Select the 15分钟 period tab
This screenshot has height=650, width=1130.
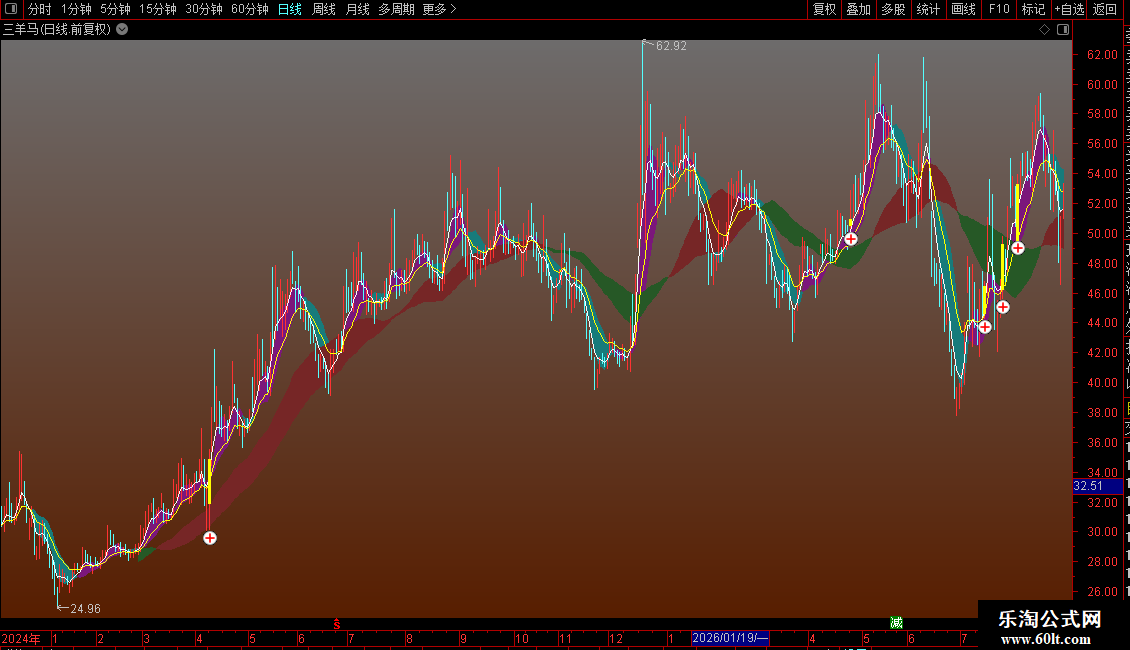click(158, 9)
